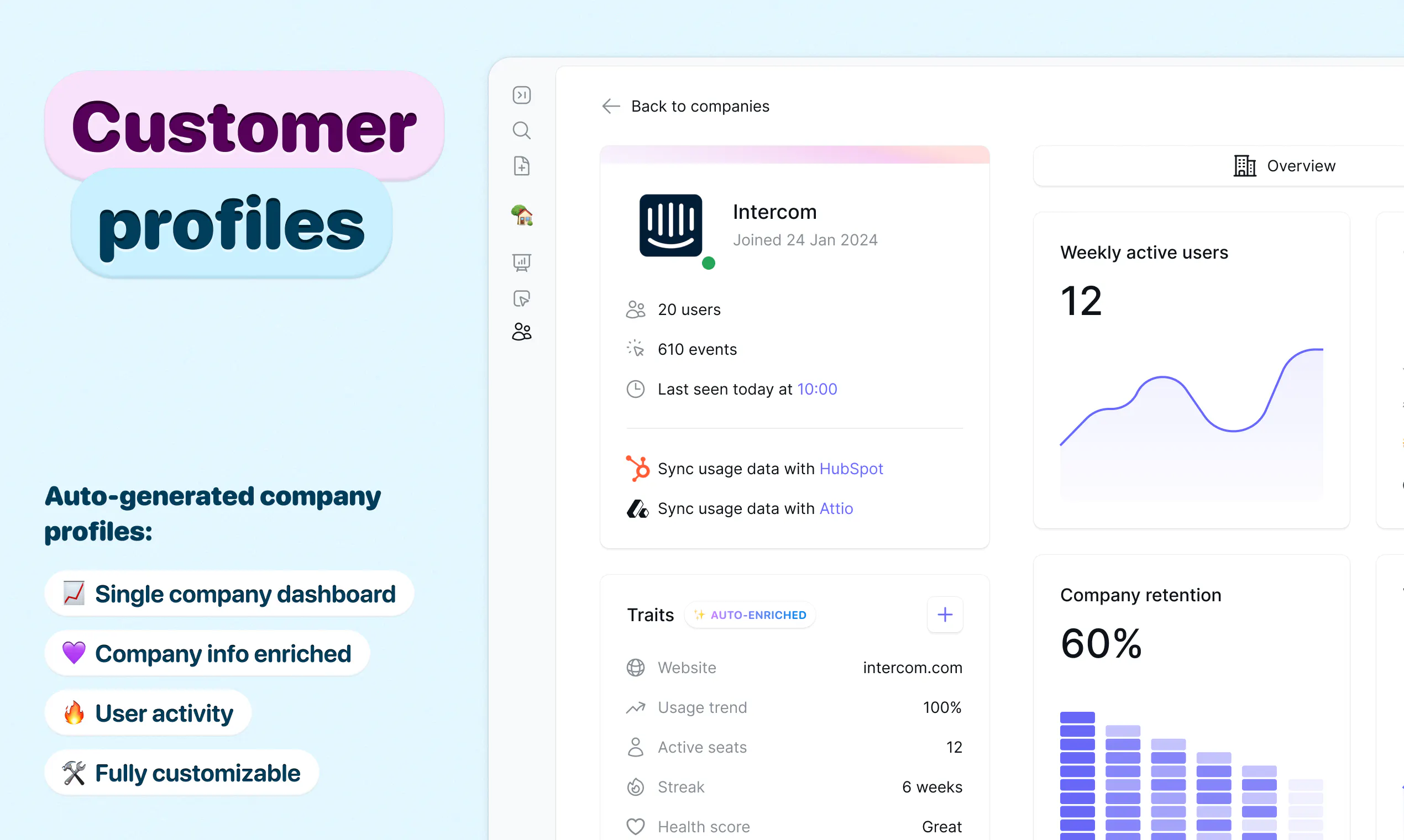
Task: Click the globe icon next to Website
Action: (x=636, y=668)
